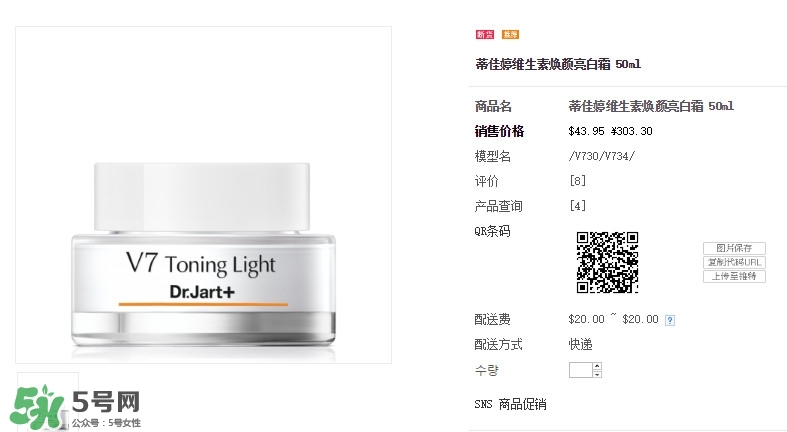Click the bold product title heading

[x=558, y=64]
